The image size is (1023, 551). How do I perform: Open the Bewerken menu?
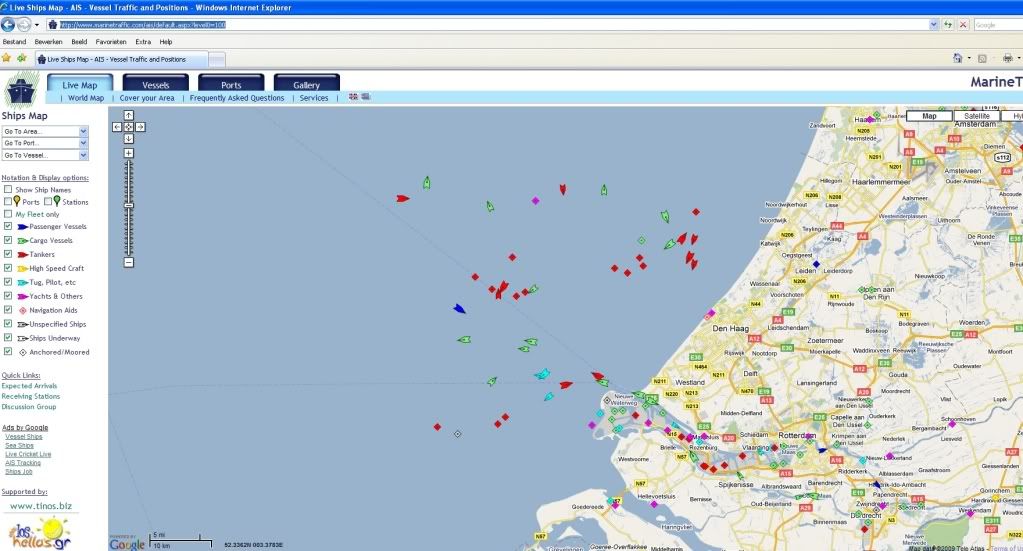[x=48, y=42]
